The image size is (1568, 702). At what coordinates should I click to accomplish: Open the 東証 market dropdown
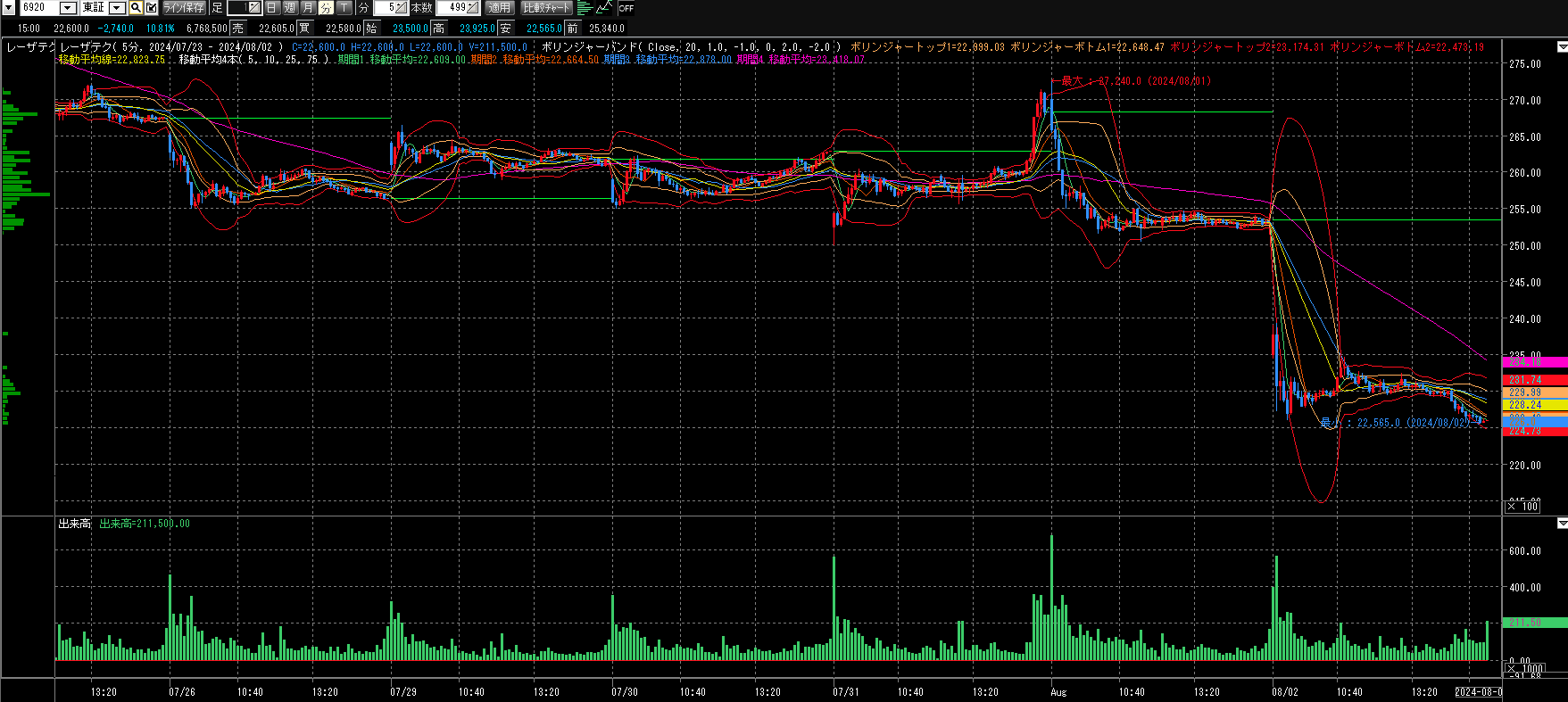tap(117, 8)
